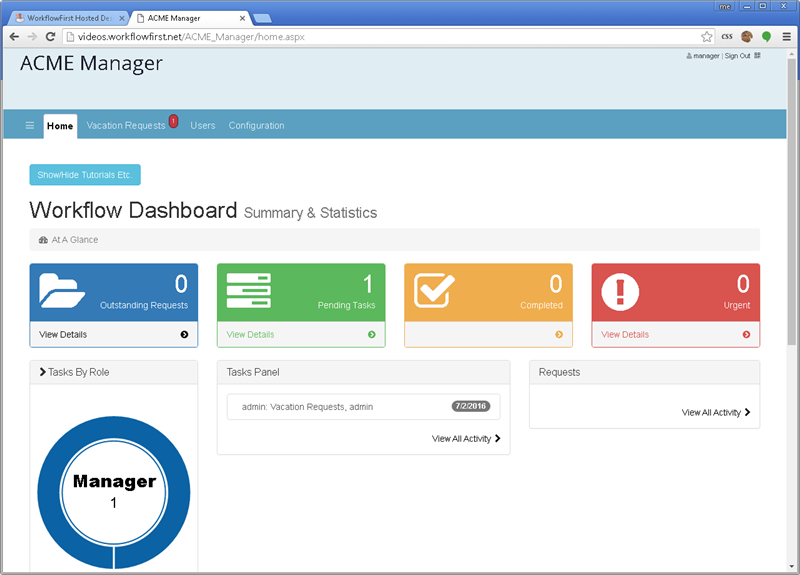
Task: Click the user icon beside manager
Action: click(689, 56)
